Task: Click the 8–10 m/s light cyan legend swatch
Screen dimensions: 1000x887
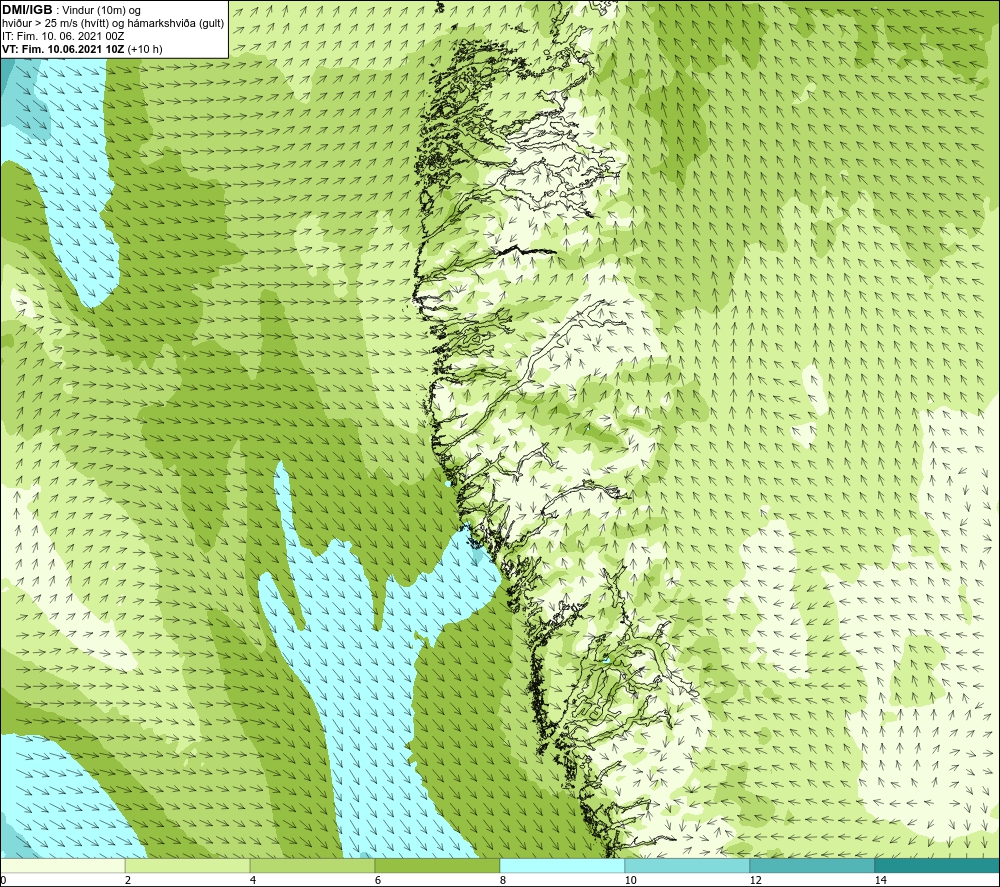Action: [x=562, y=866]
